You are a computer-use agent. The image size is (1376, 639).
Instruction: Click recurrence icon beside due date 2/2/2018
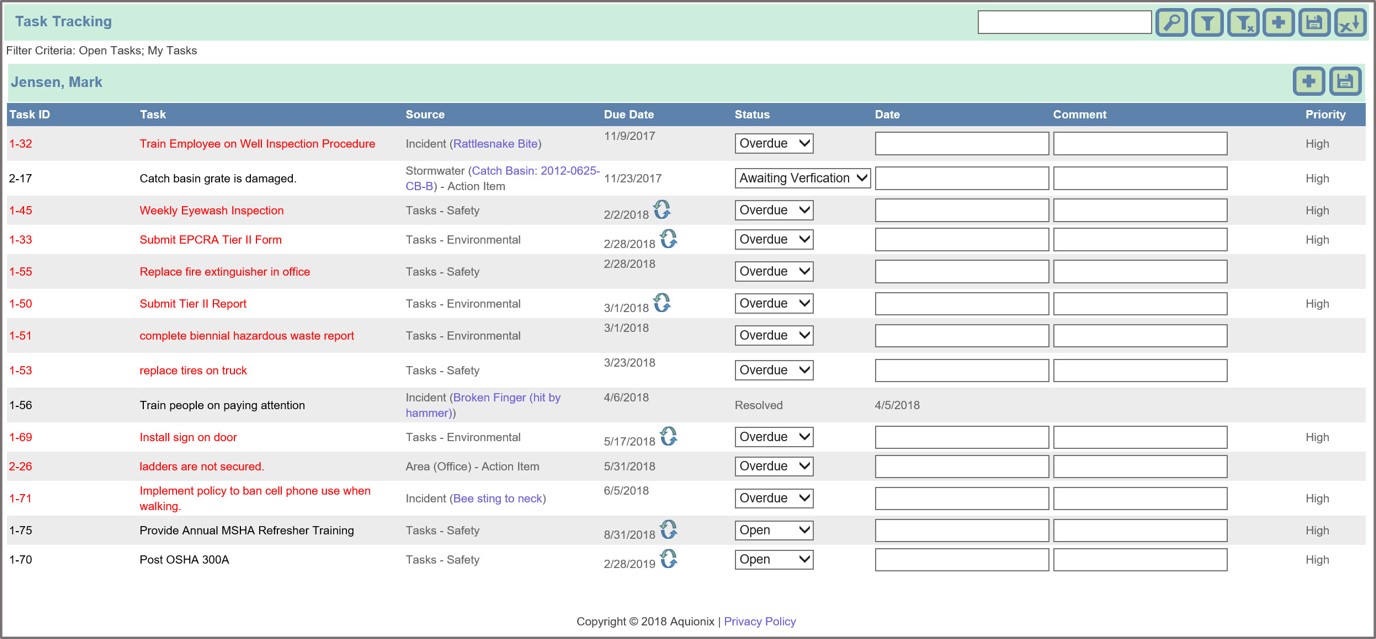(x=662, y=209)
